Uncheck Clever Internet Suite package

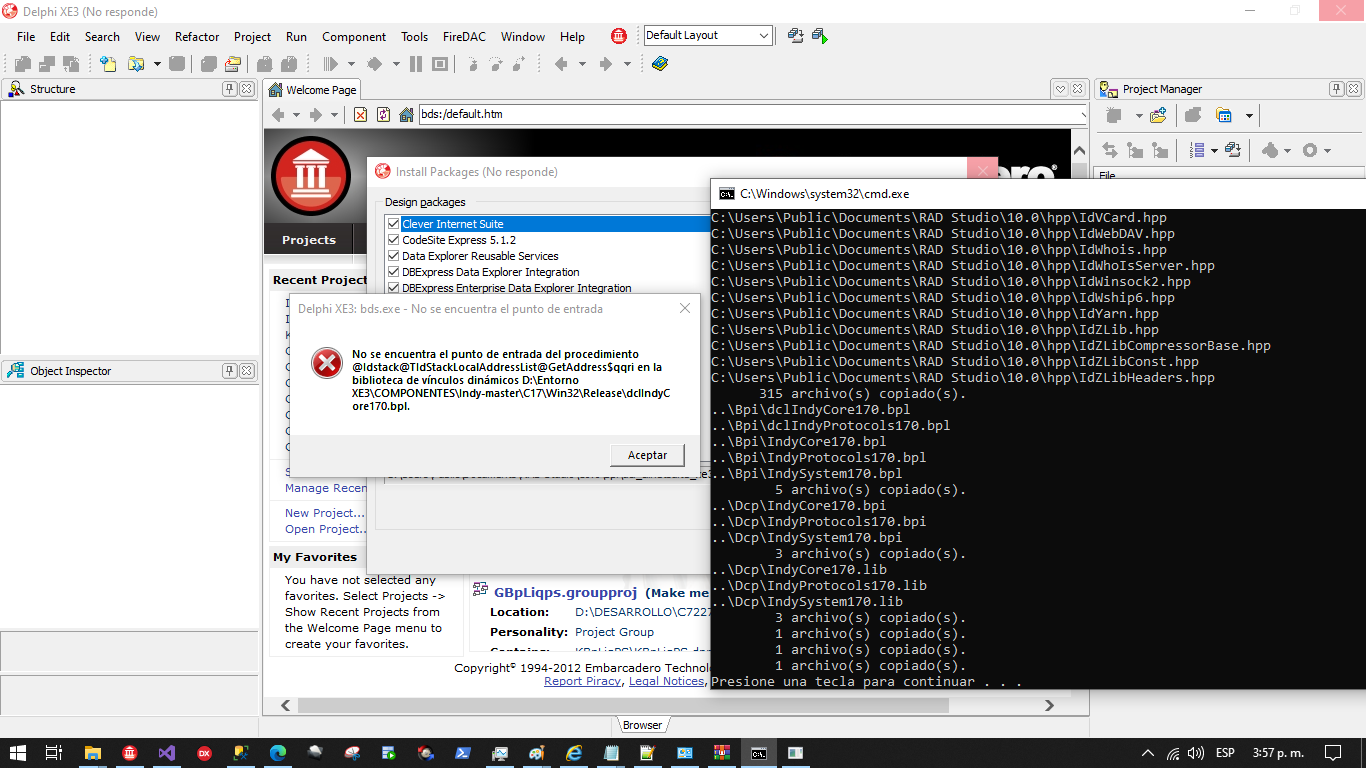coord(394,224)
